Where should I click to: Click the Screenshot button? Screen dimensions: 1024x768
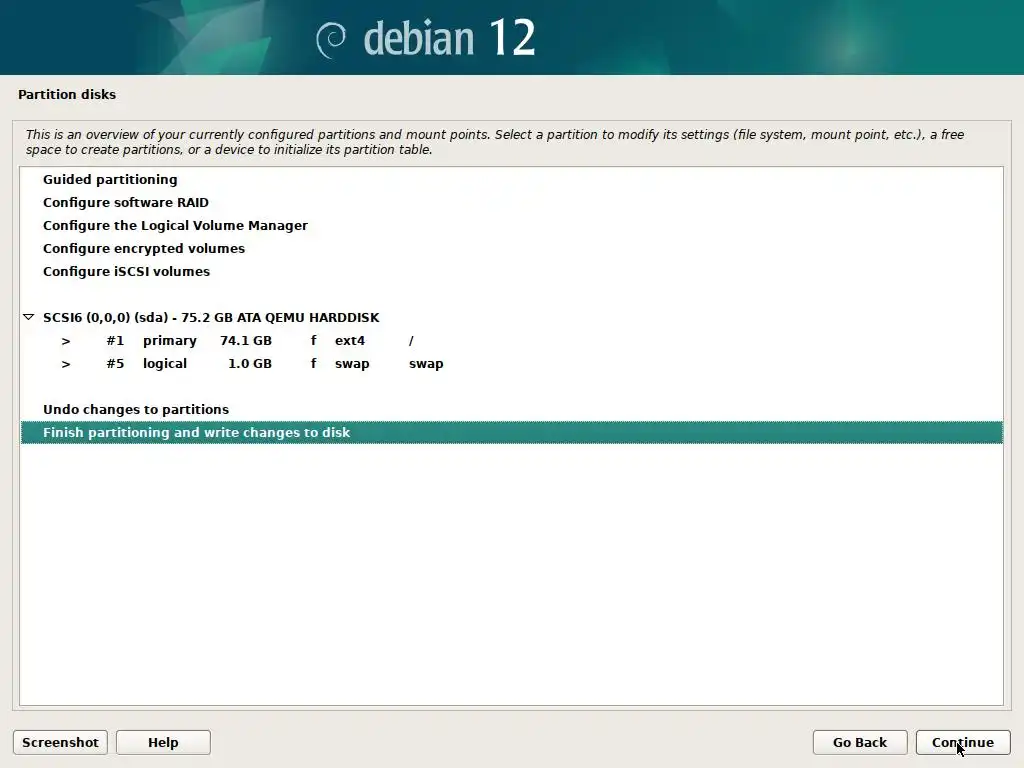(x=60, y=743)
